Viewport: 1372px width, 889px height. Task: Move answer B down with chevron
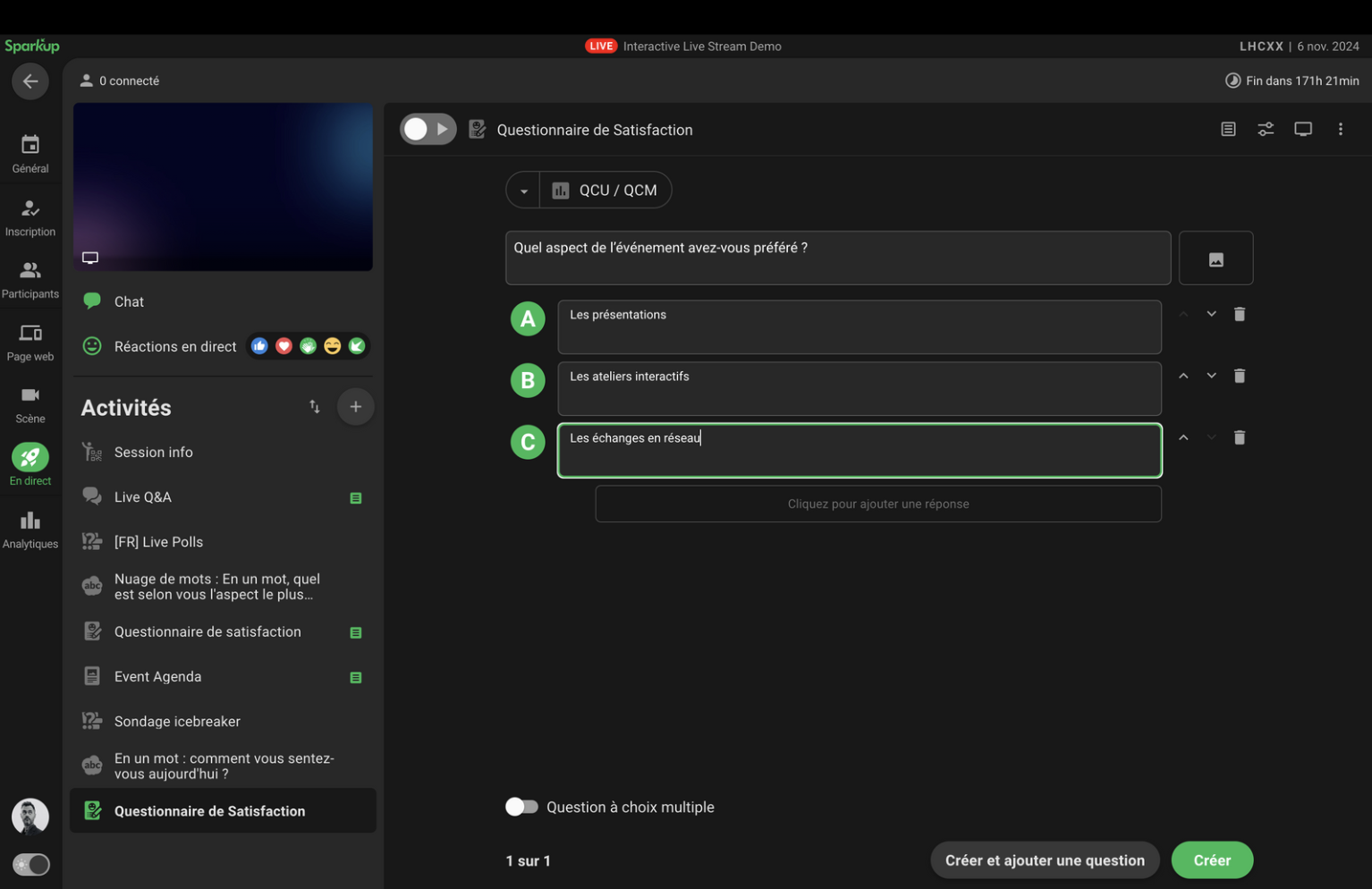1210,376
